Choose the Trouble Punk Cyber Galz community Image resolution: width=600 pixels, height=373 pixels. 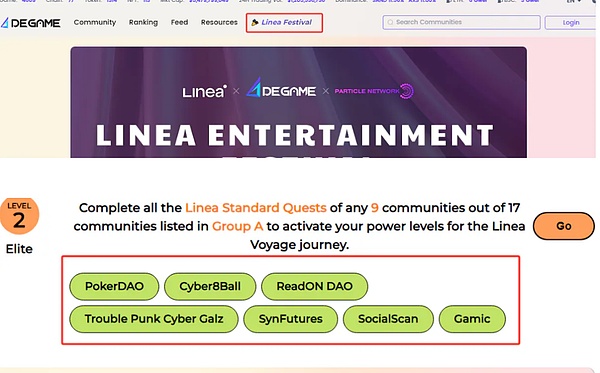click(154, 319)
